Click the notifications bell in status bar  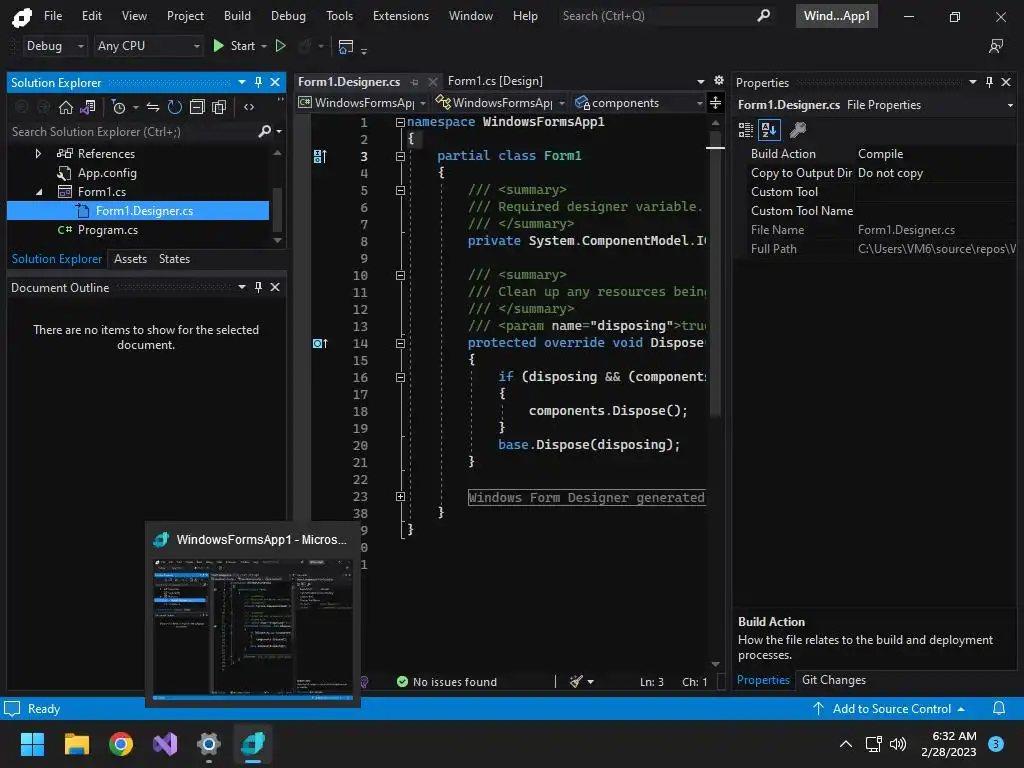coord(999,709)
